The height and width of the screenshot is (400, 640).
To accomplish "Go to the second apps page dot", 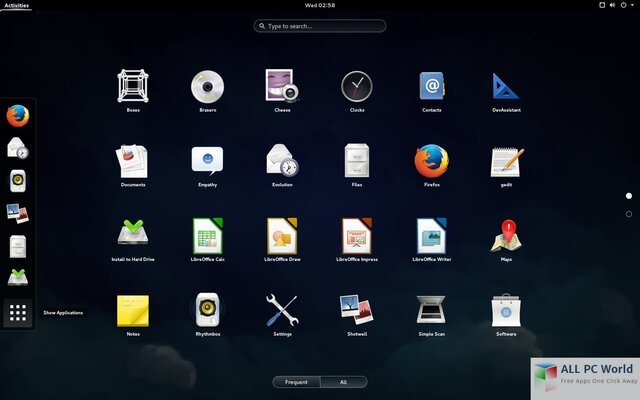I will 629,214.
